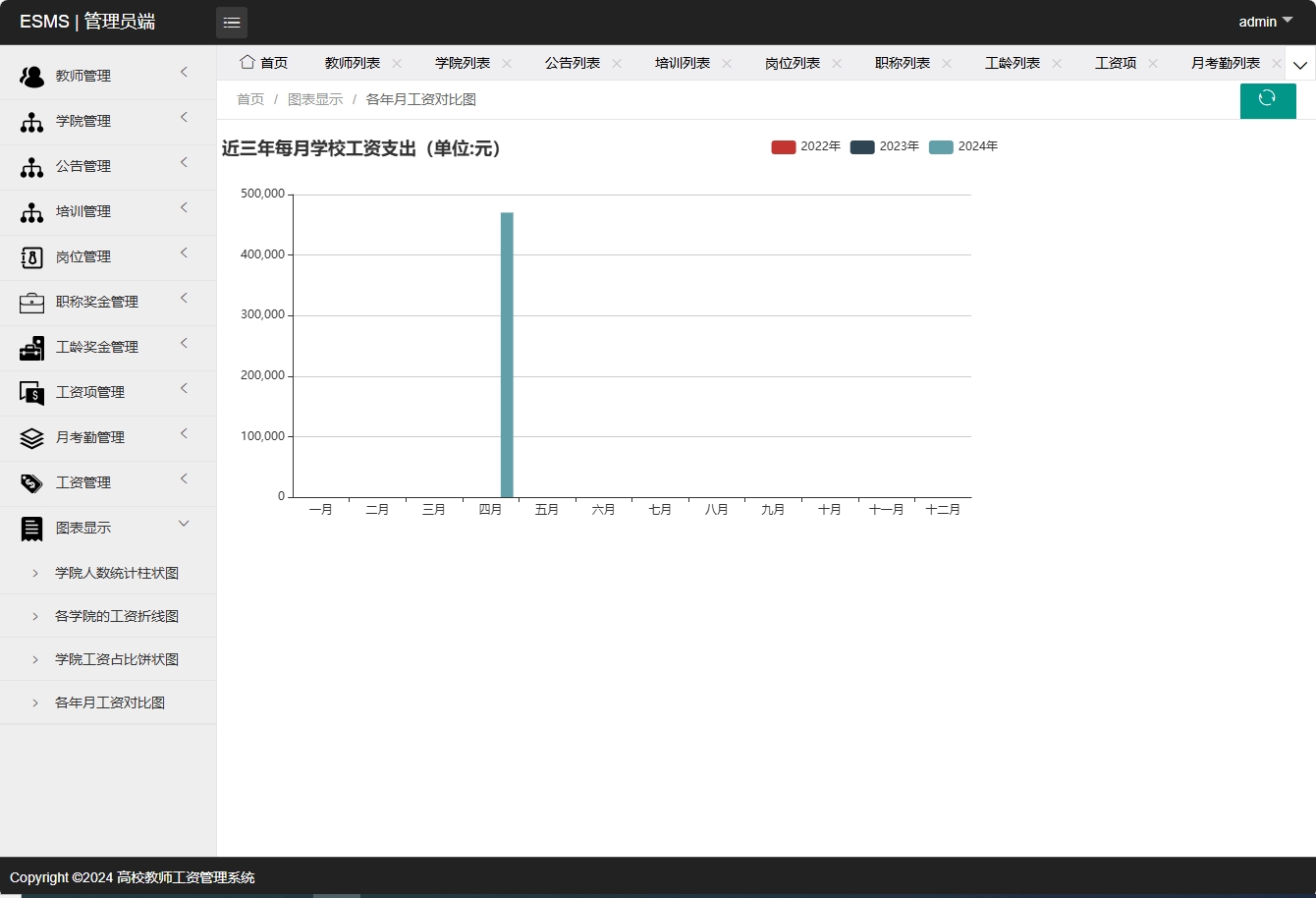Click the 工资管理 tag icon
This screenshot has width=1316, height=898.
click(31, 482)
